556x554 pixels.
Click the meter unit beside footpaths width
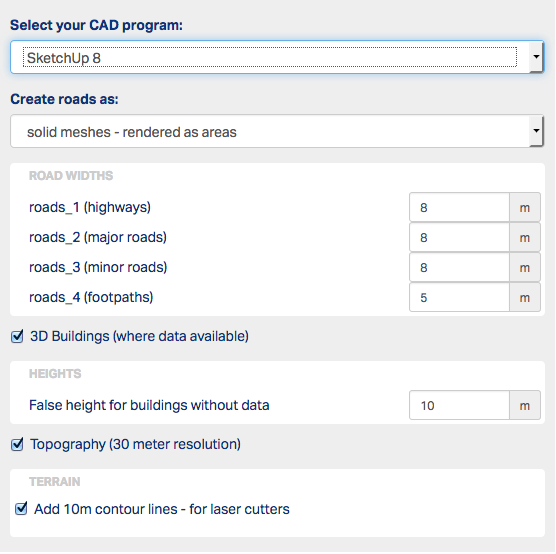pyautogui.click(x=525, y=297)
